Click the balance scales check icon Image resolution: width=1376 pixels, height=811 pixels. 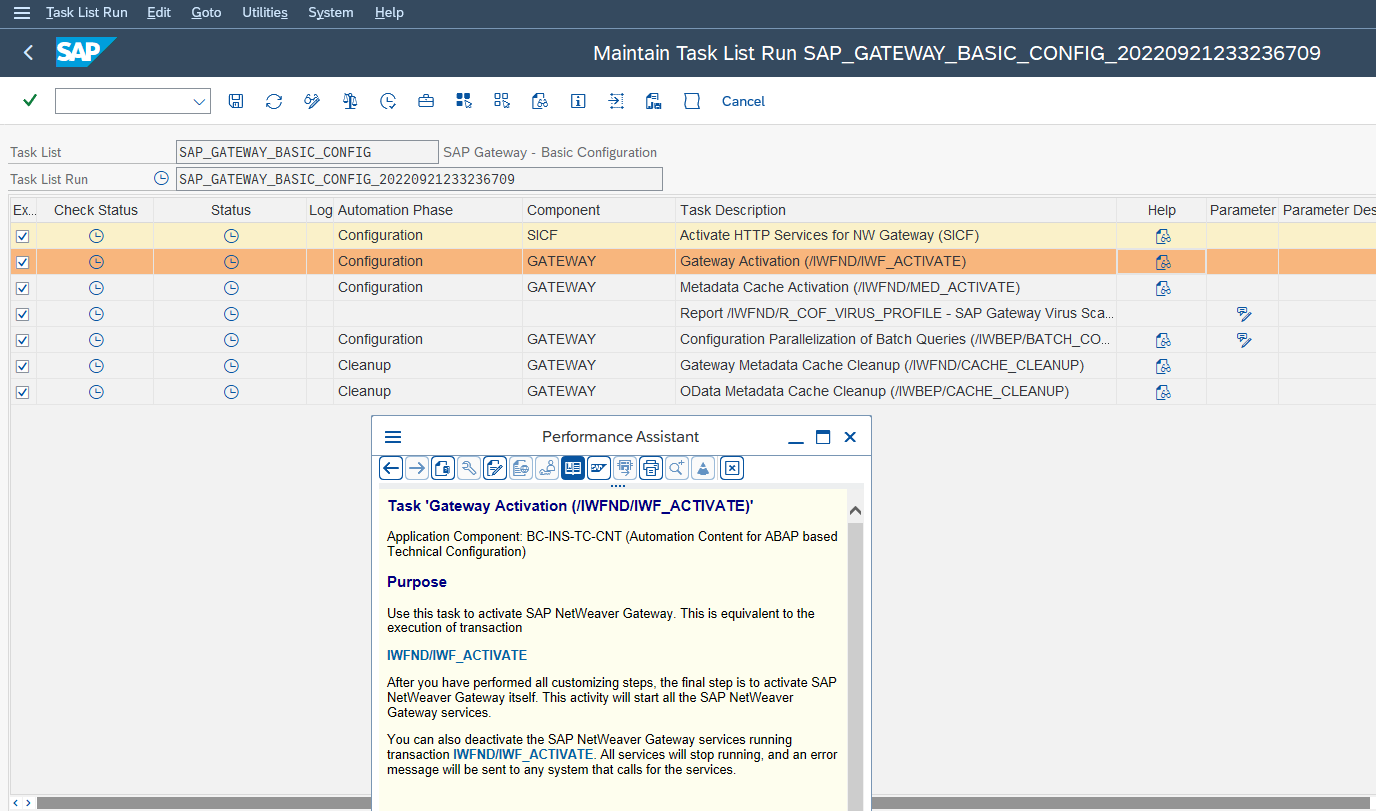tap(350, 101)
